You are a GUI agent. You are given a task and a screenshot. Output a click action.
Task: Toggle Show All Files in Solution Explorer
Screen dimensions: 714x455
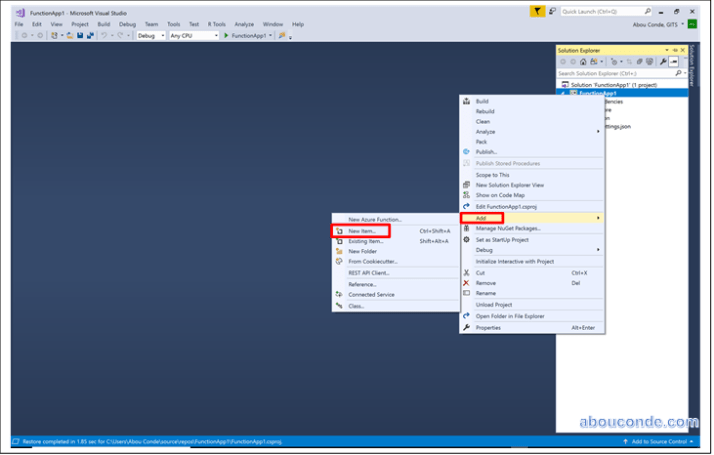[x=648, y=61]
